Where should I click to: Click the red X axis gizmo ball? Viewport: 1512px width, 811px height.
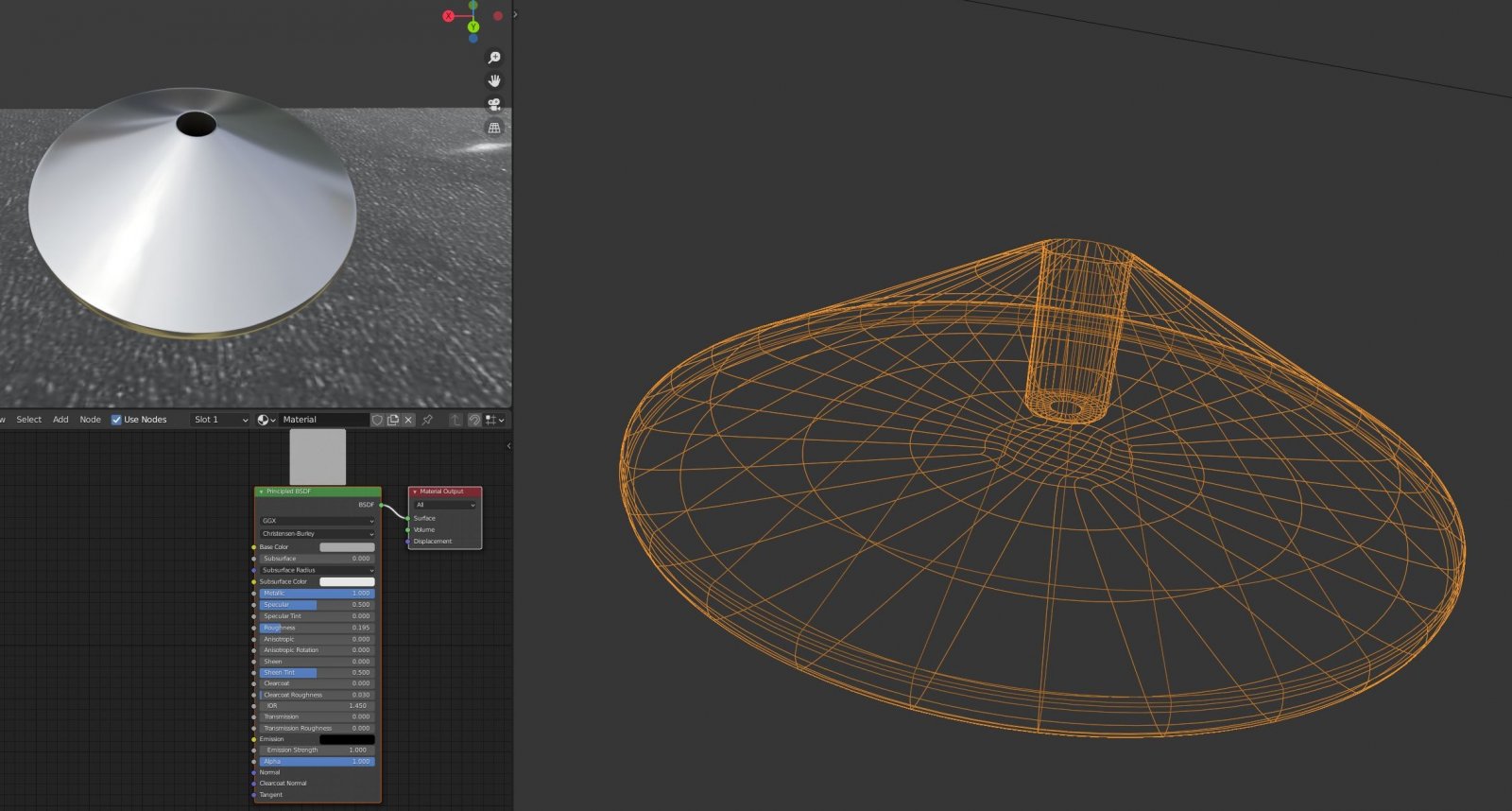pyautogui.click(x=449, y=16)
